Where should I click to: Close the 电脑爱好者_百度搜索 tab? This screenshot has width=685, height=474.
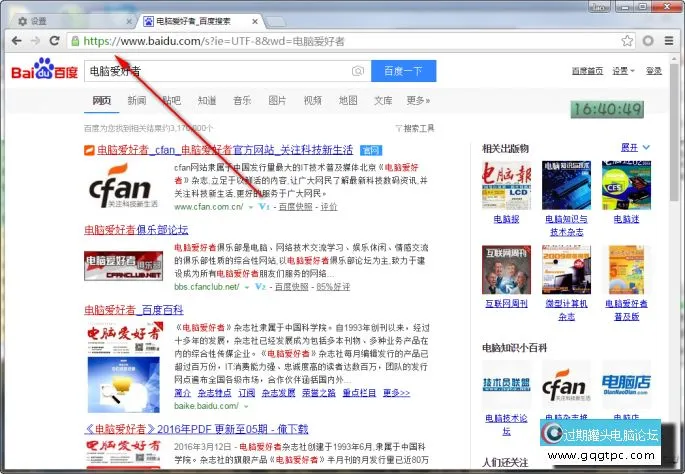click(255, 21)
